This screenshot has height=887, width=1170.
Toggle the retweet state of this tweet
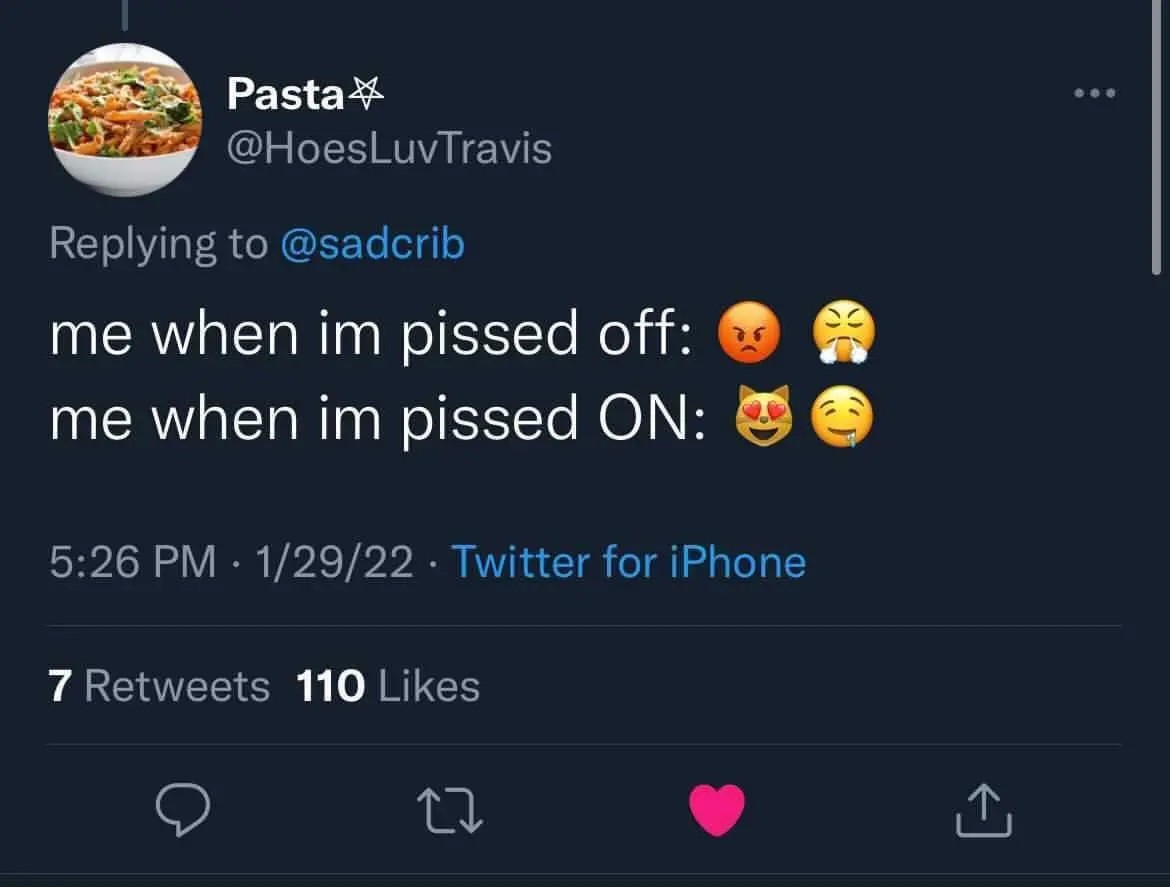click(449, 812)
